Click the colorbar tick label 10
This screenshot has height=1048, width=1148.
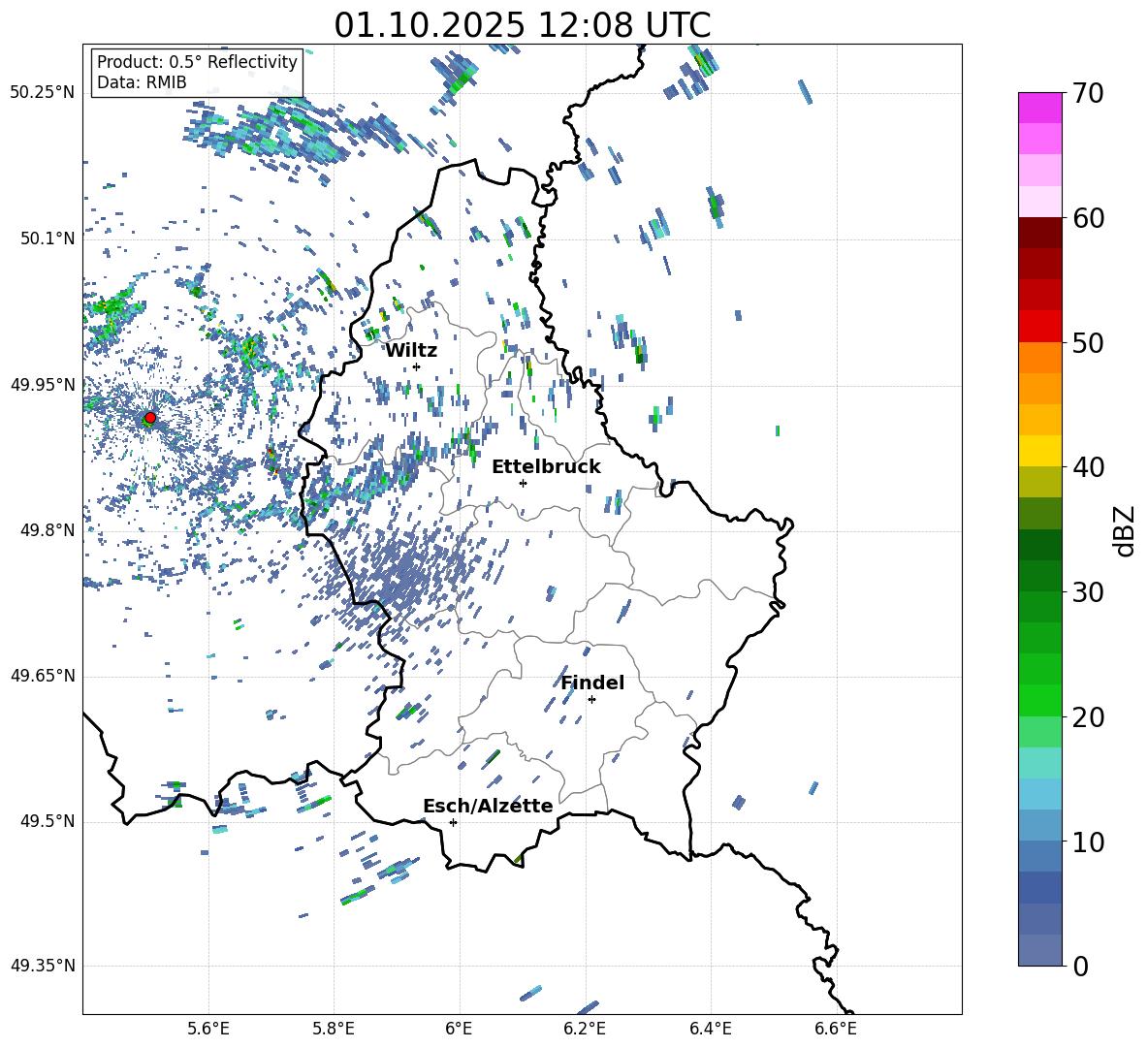[x=1088, y=842]
